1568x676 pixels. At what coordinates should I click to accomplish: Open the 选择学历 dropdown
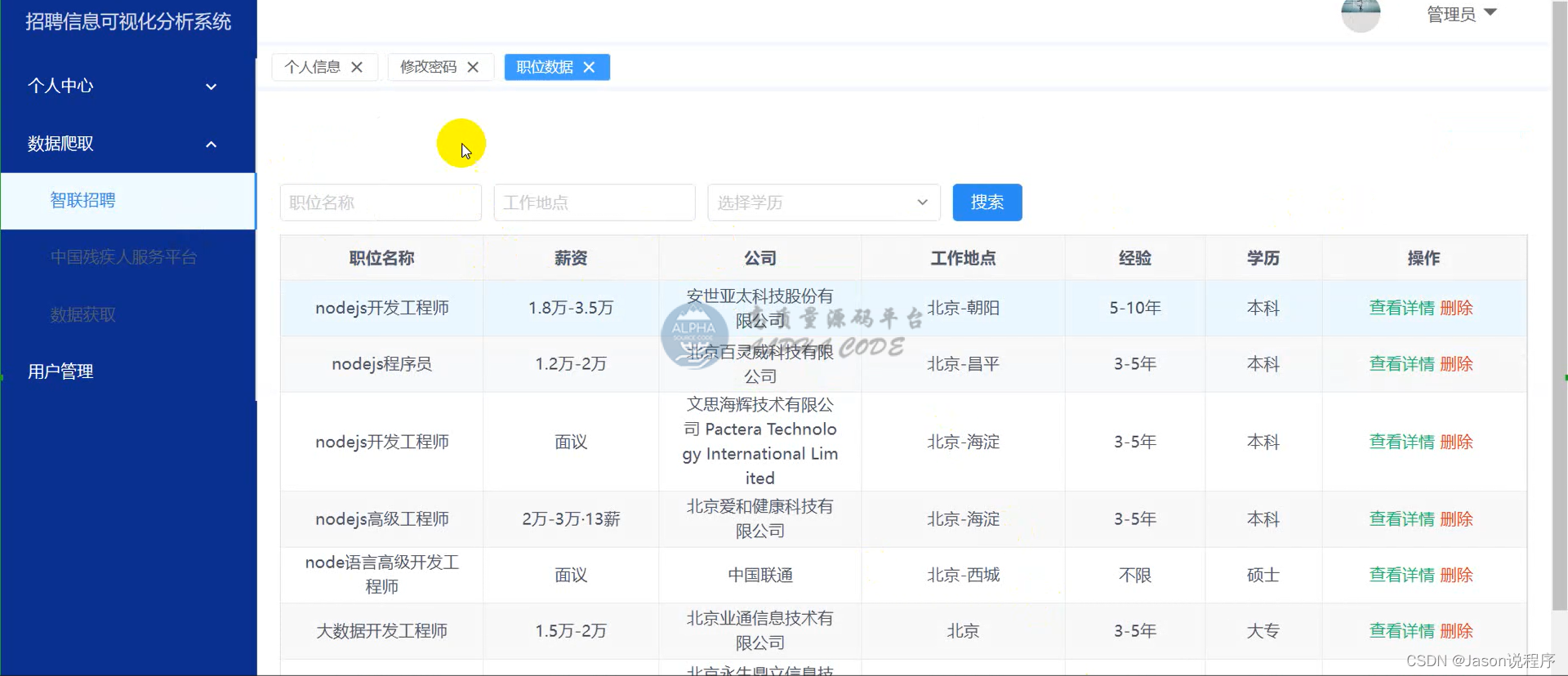[824, 202]
